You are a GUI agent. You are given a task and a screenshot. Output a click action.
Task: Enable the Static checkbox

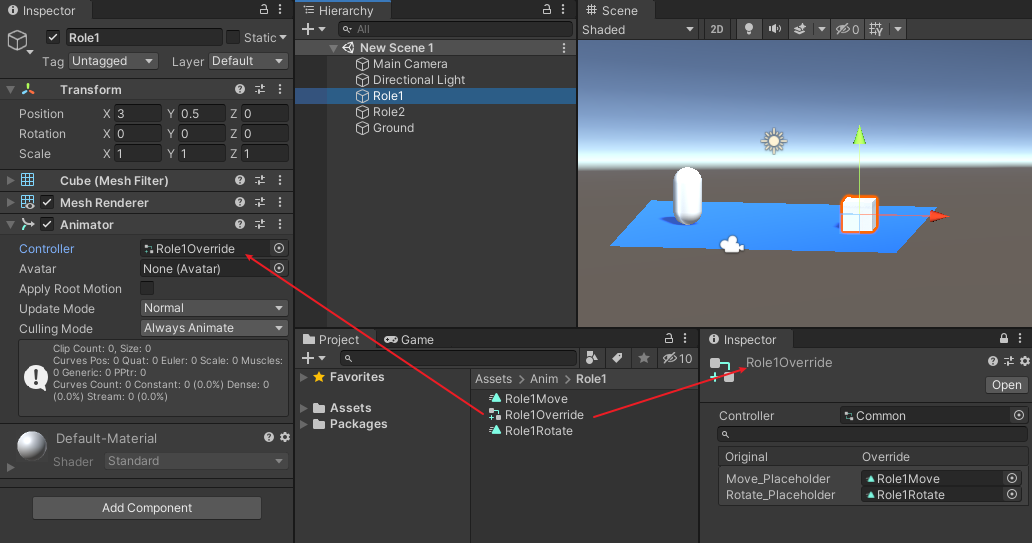(x=233, y=37)
